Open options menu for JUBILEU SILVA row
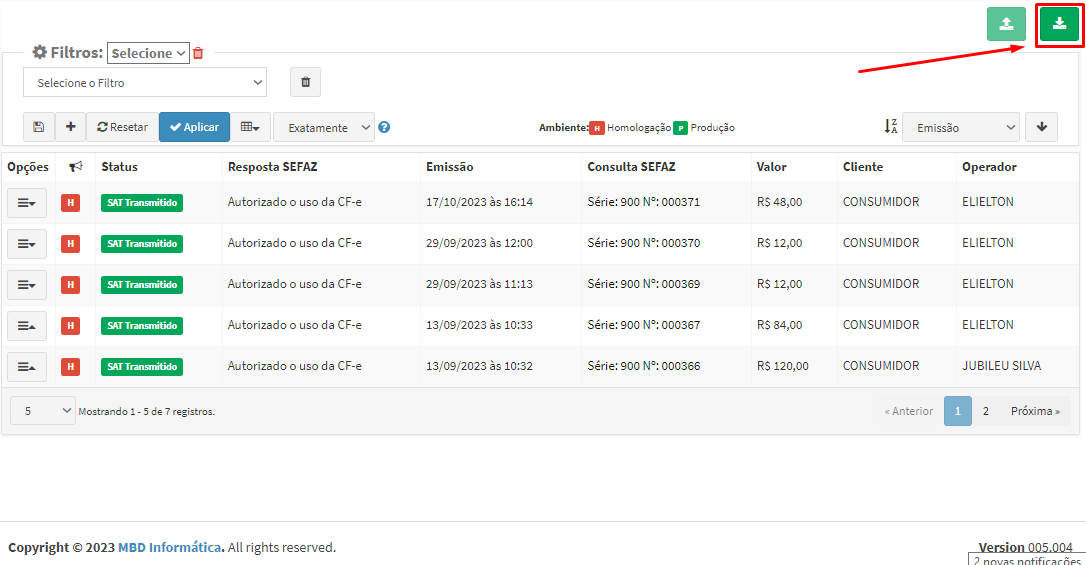Viewport: 1086px width, 565px height. click(x=26, y=366)
